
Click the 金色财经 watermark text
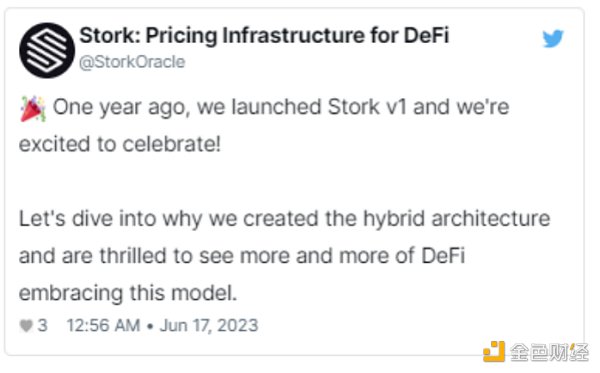coord(549,352)
